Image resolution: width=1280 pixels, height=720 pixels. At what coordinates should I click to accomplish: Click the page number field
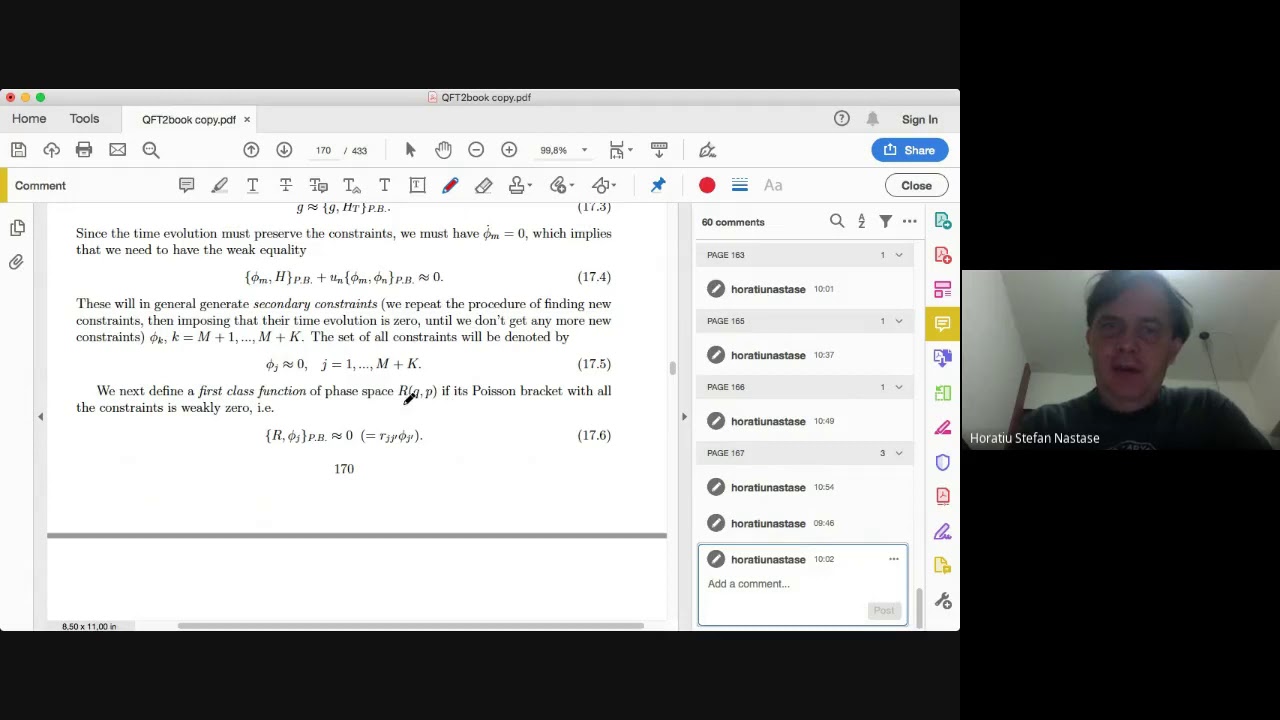coord(323,150)
